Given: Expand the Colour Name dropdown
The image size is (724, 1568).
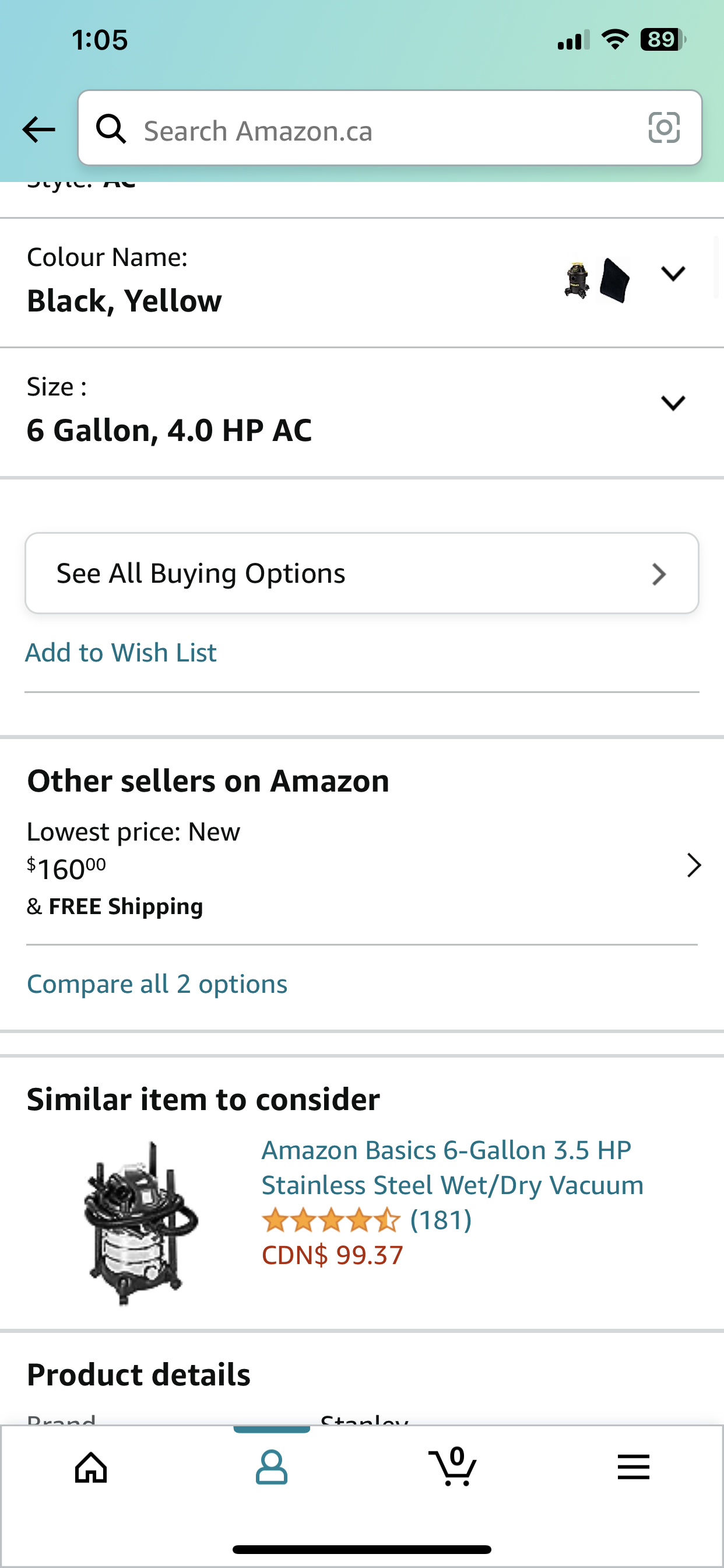Looking at the screenshot, I should click(673, 274).
